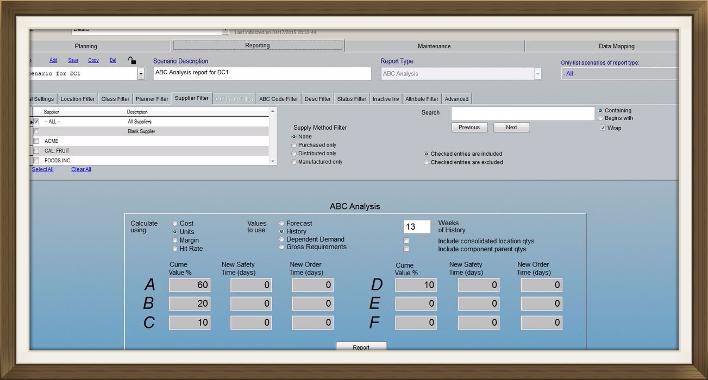Select the Supplier Filter tab
Image resolution: width=708 pixels, height=380 pixels.
(x=191, y=98)
